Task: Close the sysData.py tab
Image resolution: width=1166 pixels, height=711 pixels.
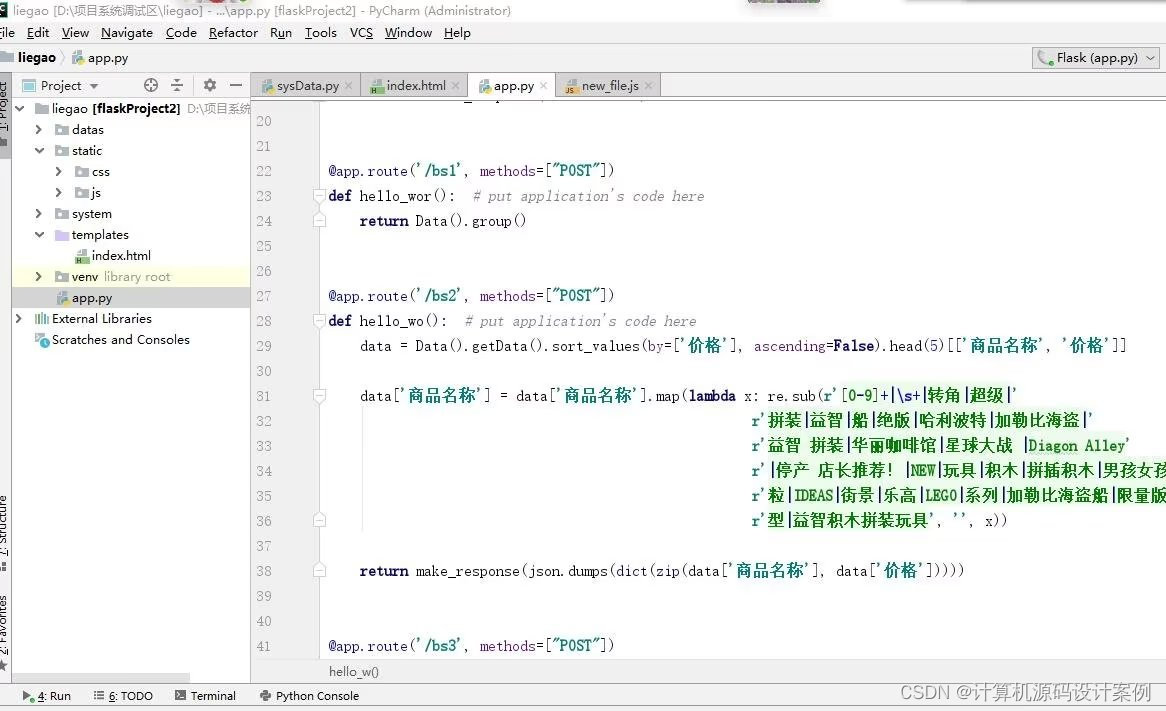Action: pos(348,86)
